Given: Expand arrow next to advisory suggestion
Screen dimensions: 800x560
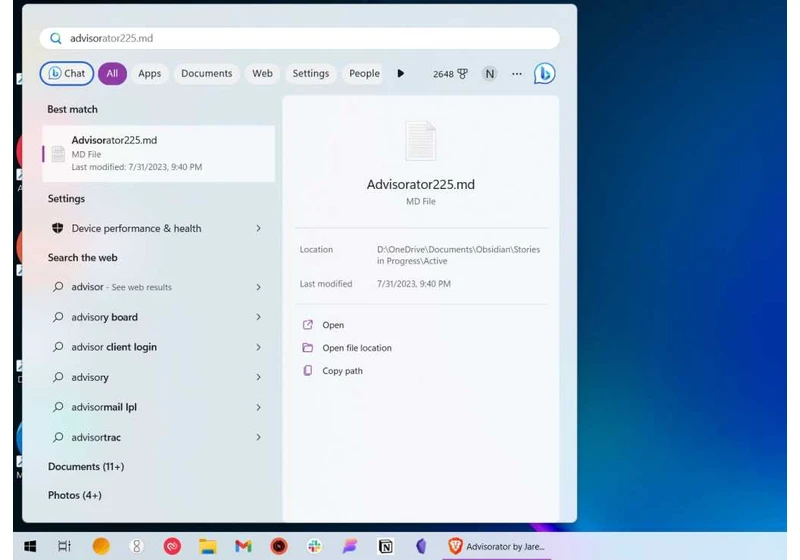Looking at the screenshot, I should coord(259,377).
